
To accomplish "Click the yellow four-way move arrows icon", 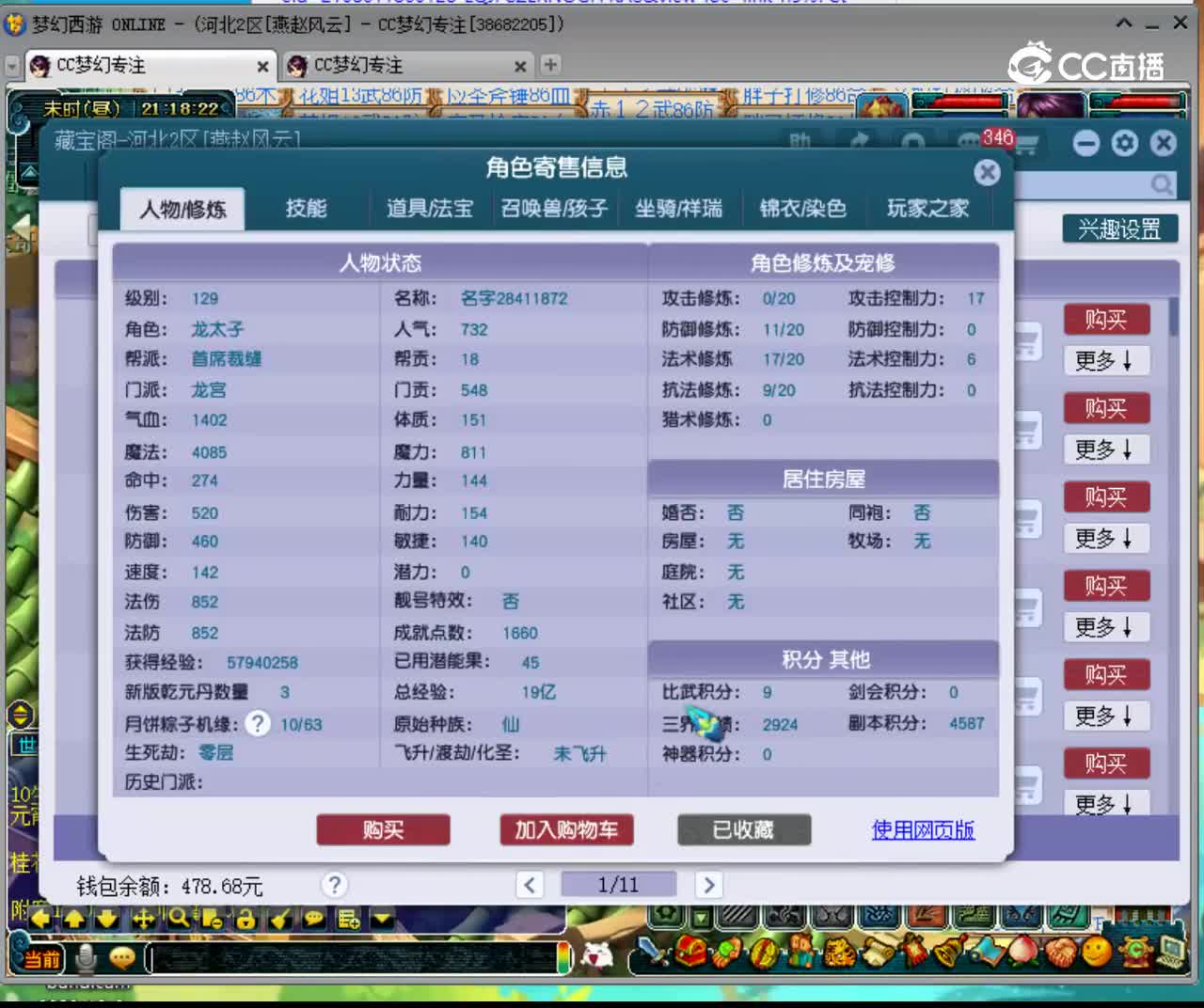I will tap(143, 919).
